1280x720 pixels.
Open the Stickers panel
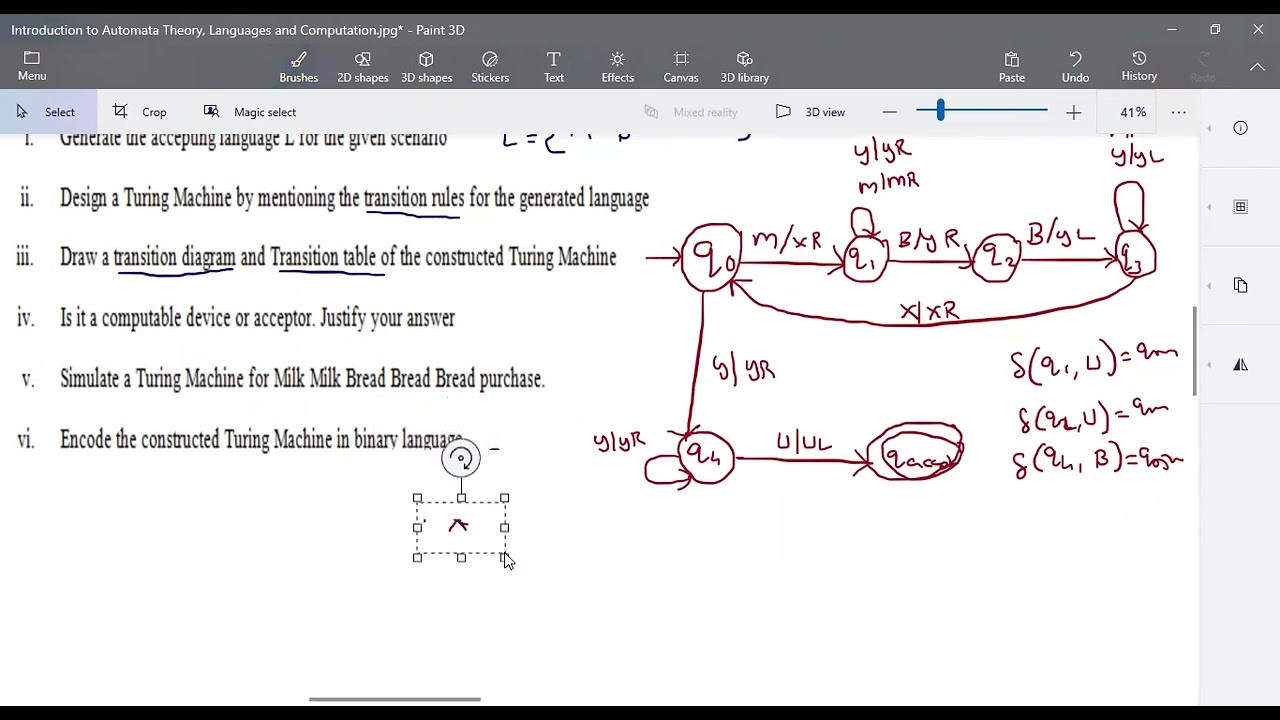(490, 67)
